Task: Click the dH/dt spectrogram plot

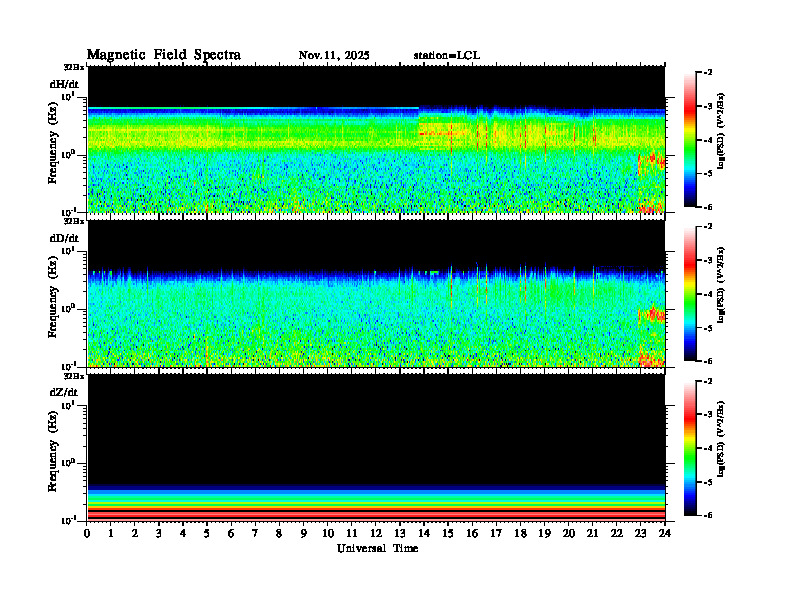Action: point(376,139)
